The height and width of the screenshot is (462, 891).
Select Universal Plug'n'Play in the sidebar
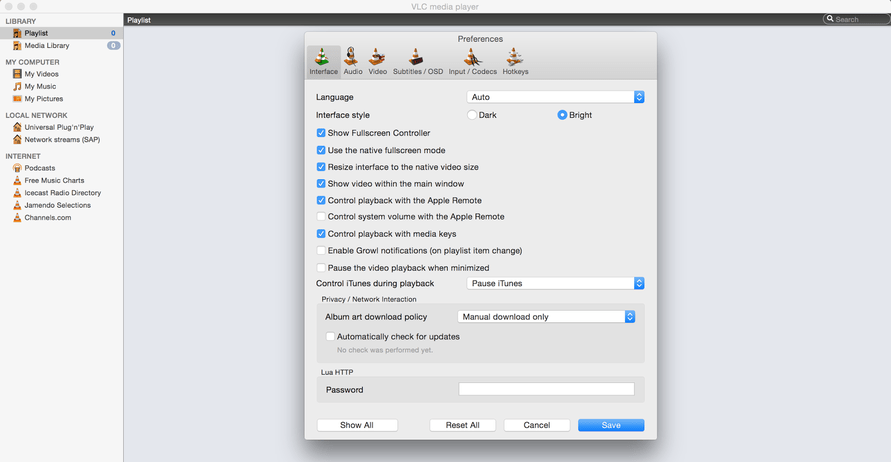(x=61, y=127)
